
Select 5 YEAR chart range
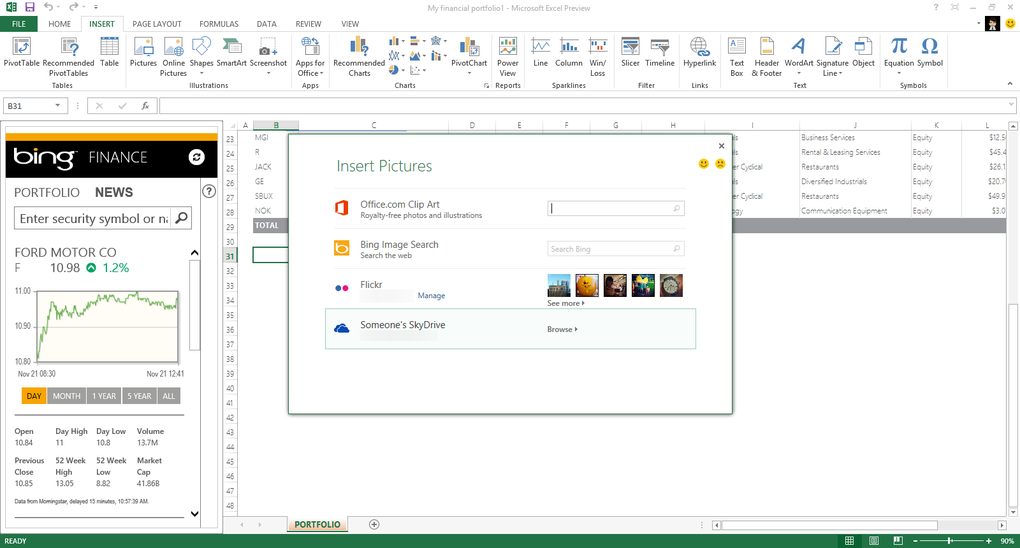tap(139, 396)
